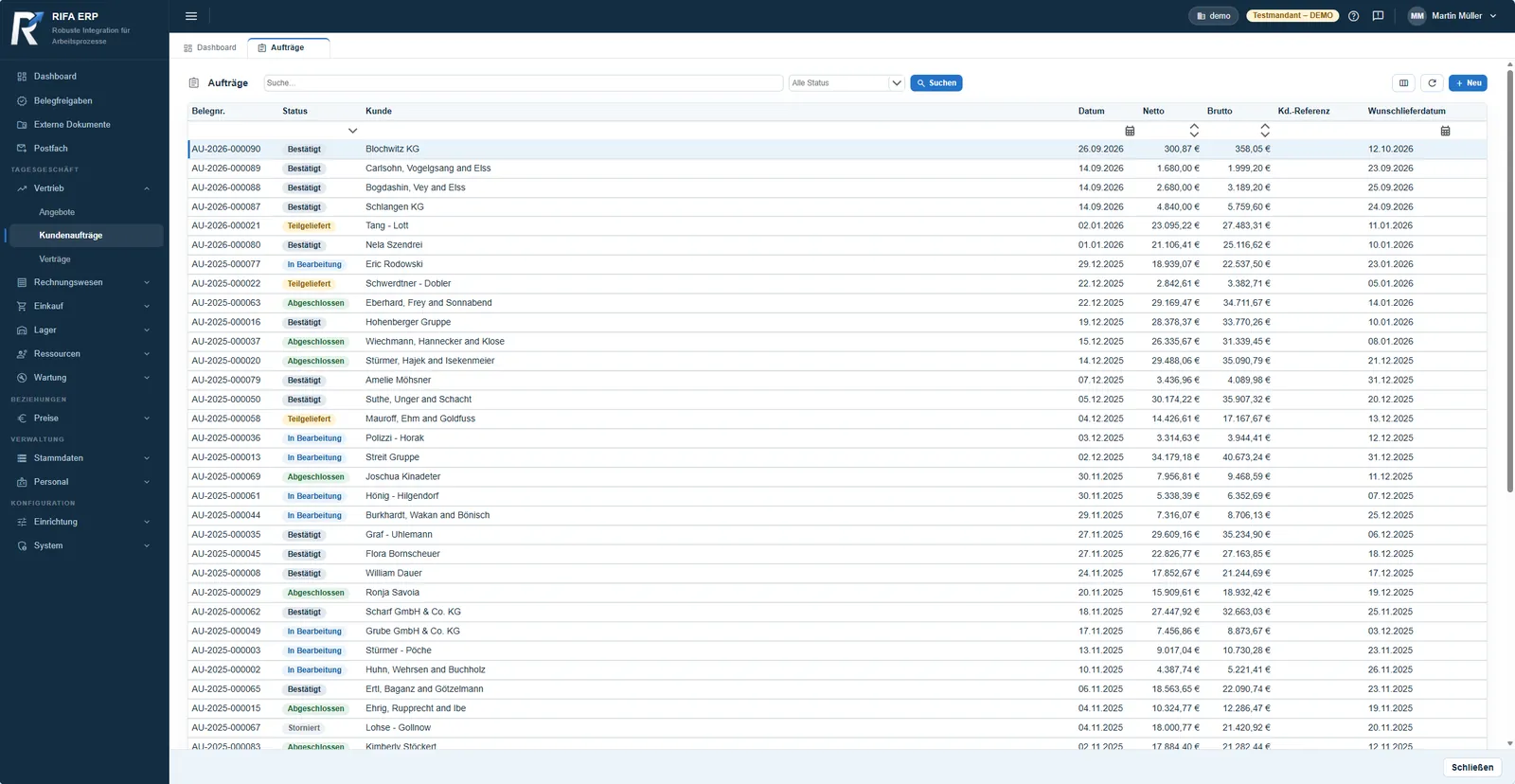Viewport: 1515px width, 784px height.
Task: Click amount 29.488,06 € Netto
Action: click(1175, 361)
